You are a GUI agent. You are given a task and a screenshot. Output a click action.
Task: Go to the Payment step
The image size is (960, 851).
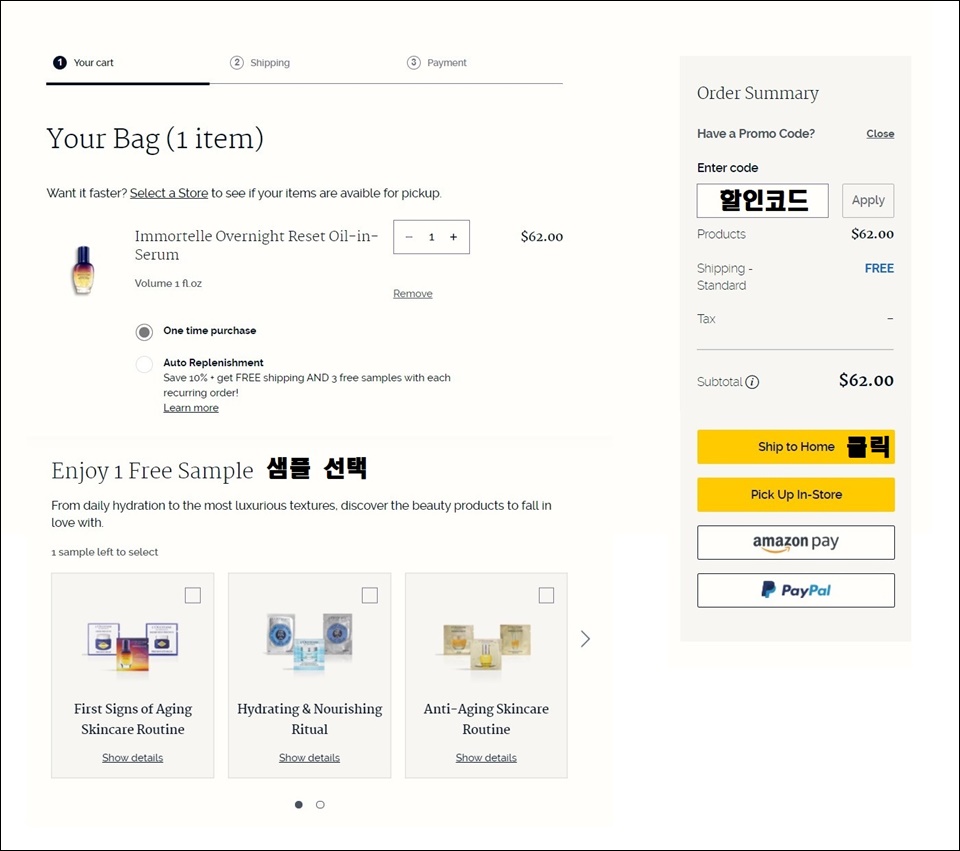coord(437,62)
